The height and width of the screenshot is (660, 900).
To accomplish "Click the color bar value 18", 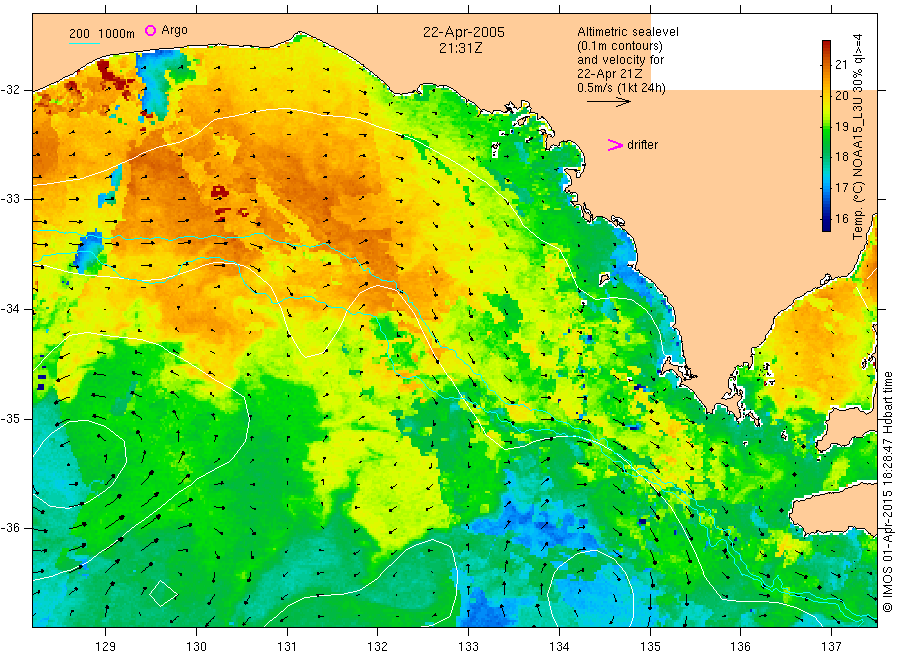I will tap(841, 157).
